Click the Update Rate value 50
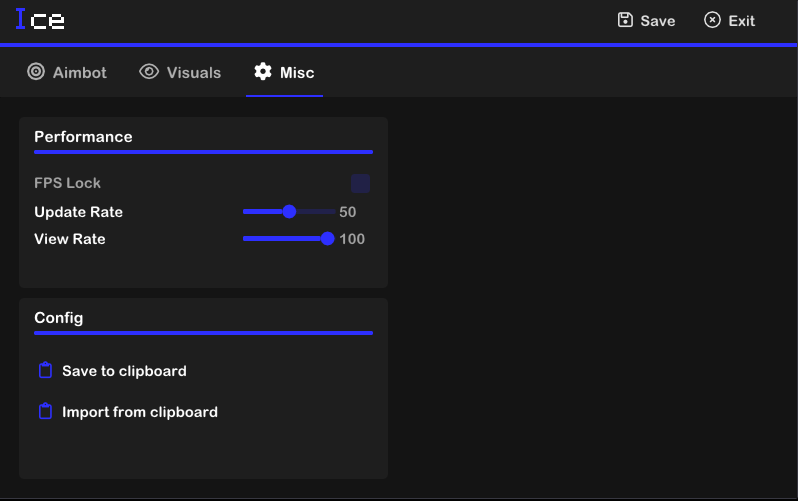Screen dimensions: 798x501 click(x=348, y=212)
